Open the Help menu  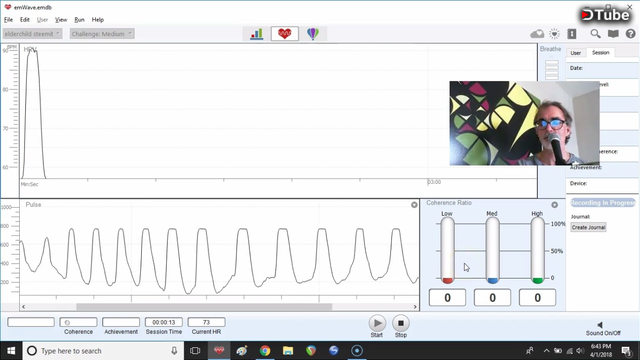[x=98, y=20]
